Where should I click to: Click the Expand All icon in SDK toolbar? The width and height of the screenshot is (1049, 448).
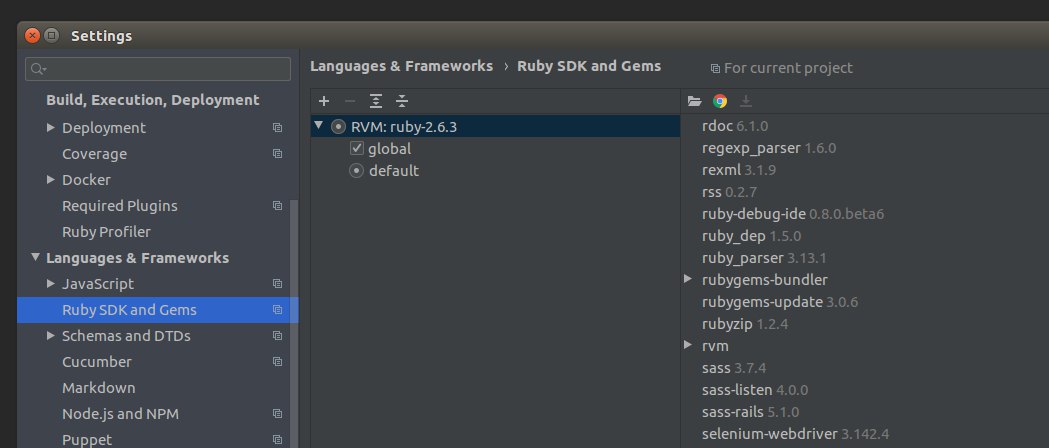[376, 101]
